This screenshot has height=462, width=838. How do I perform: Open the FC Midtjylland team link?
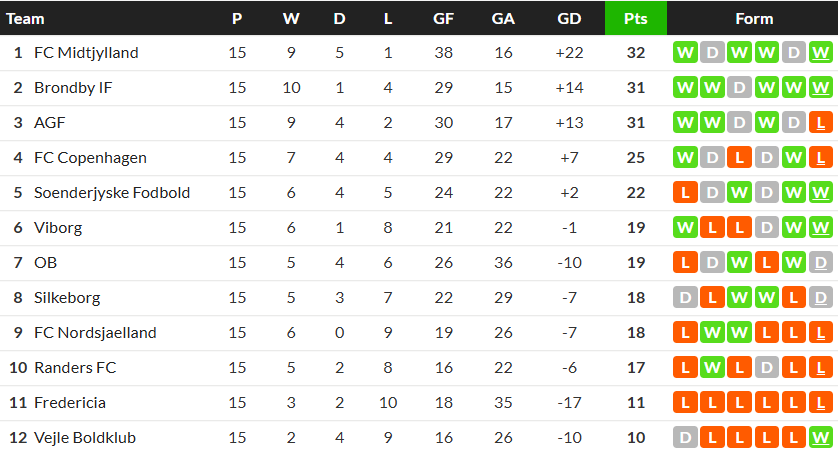[86, 53]
